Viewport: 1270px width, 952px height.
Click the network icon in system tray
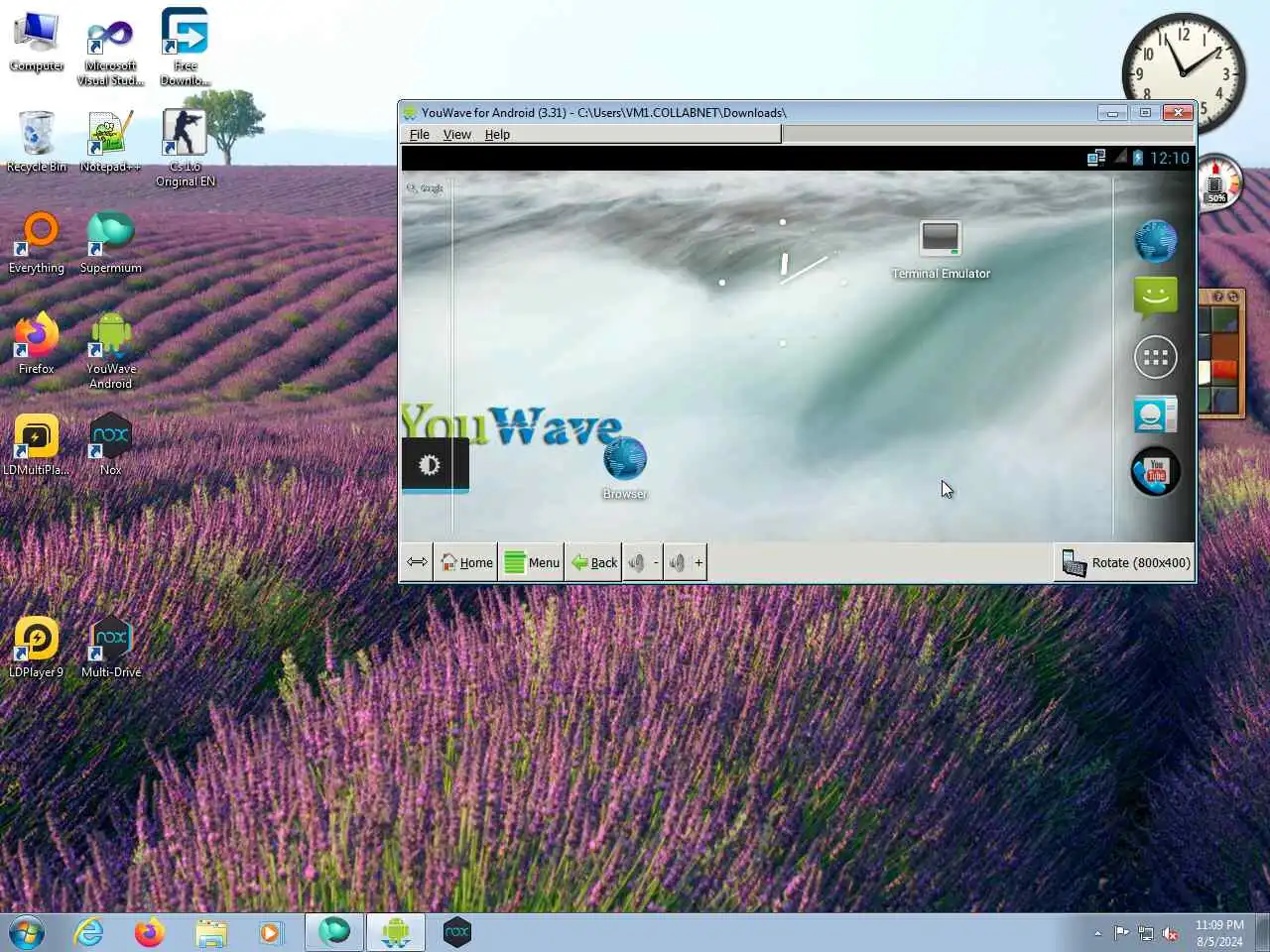1146,933
